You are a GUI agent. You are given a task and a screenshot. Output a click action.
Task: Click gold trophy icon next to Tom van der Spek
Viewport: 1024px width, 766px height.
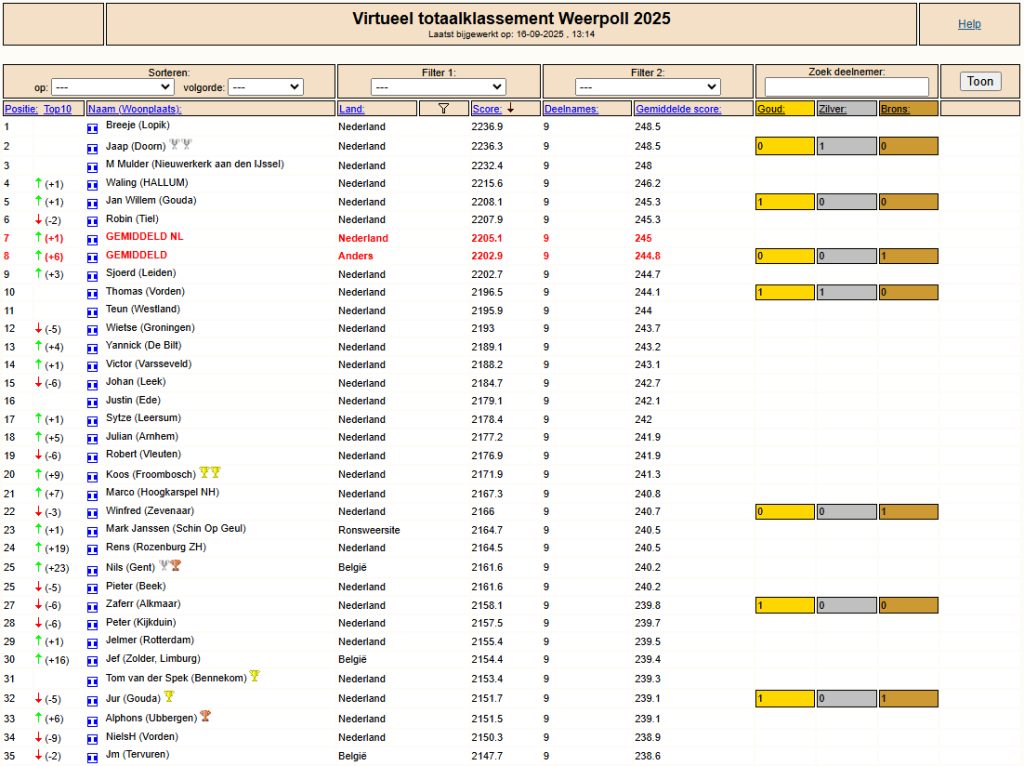click(x=255, y=676)
